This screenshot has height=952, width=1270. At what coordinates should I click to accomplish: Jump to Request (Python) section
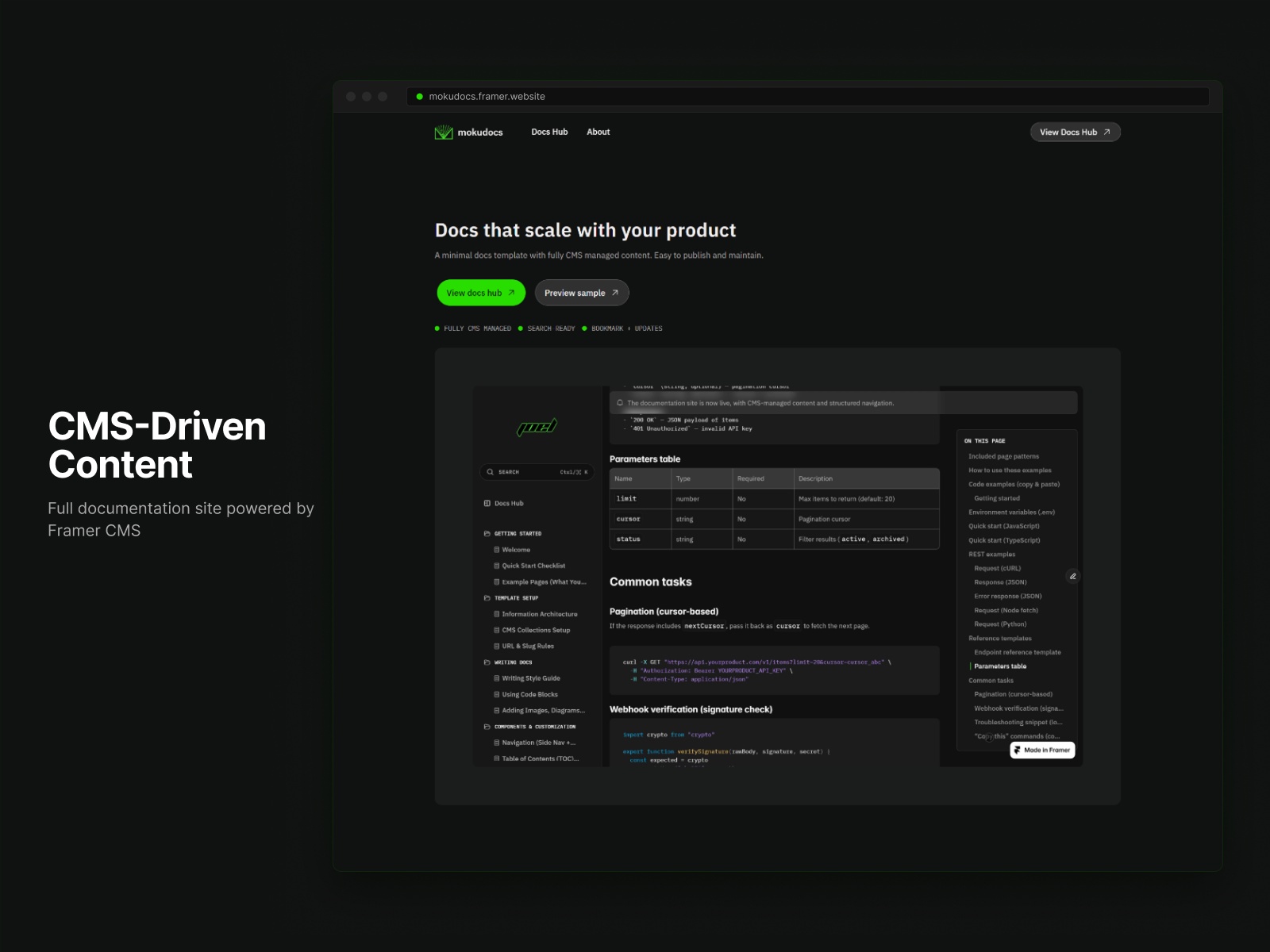click(1000, 624)
